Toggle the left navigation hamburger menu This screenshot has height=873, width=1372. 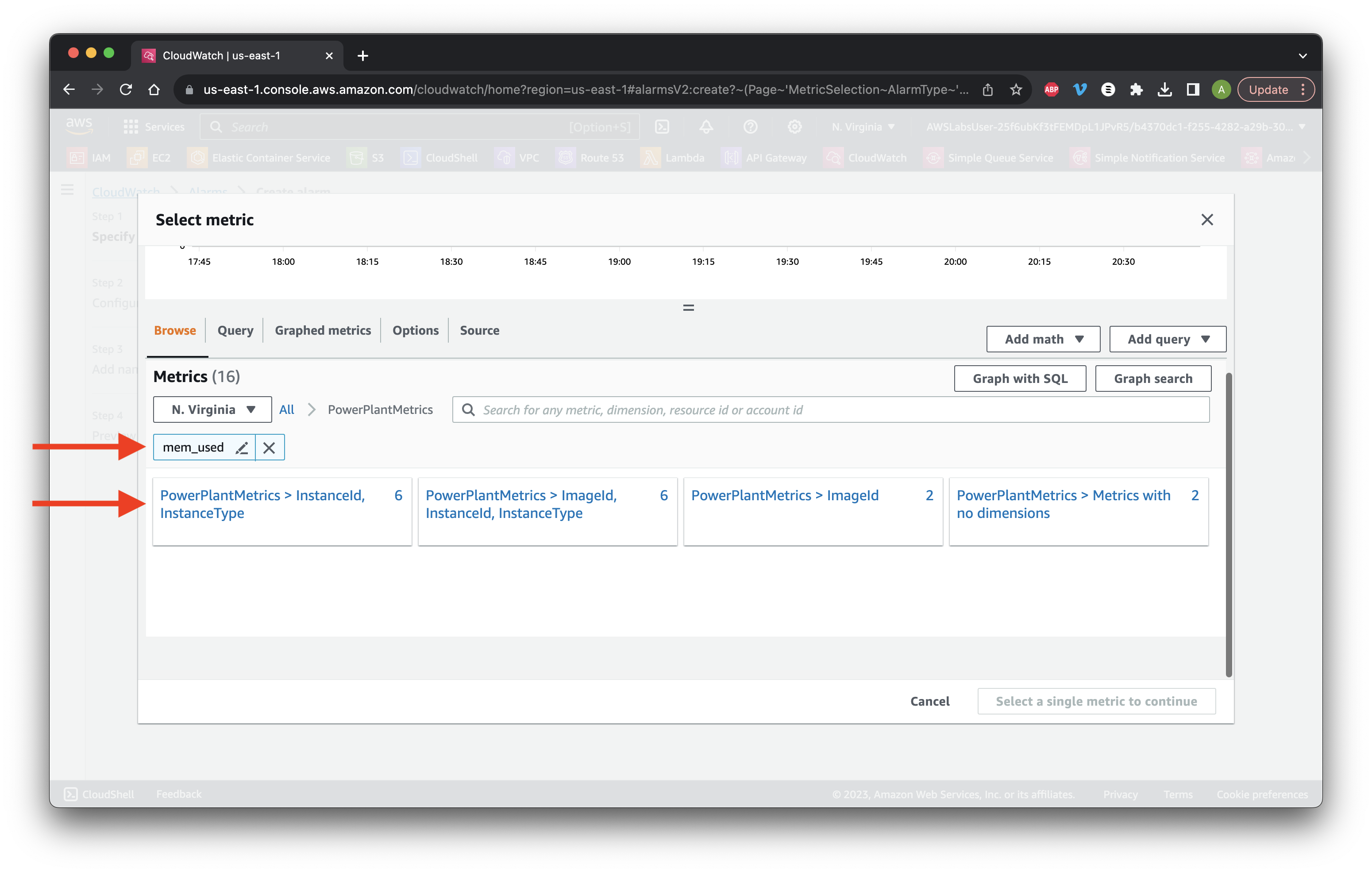[67, 190]
